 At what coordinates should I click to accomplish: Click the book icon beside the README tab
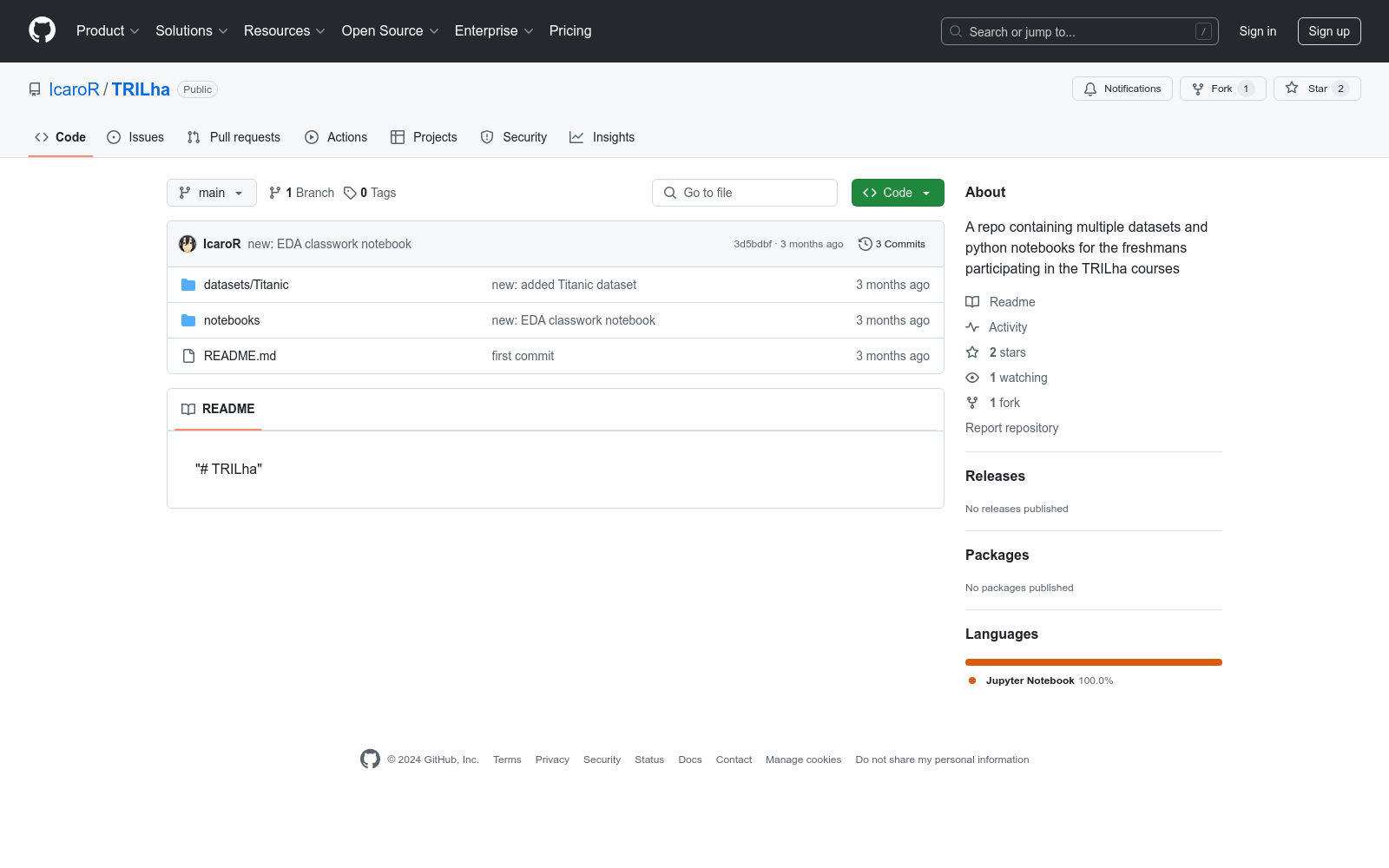(x=188, y=409)
